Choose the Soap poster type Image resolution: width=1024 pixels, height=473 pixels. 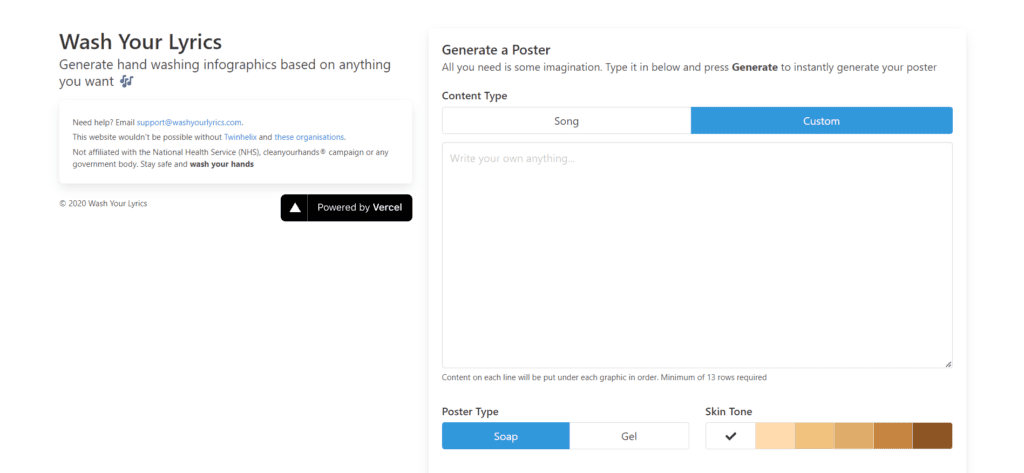pyautogui.click(x=505, y=436)
